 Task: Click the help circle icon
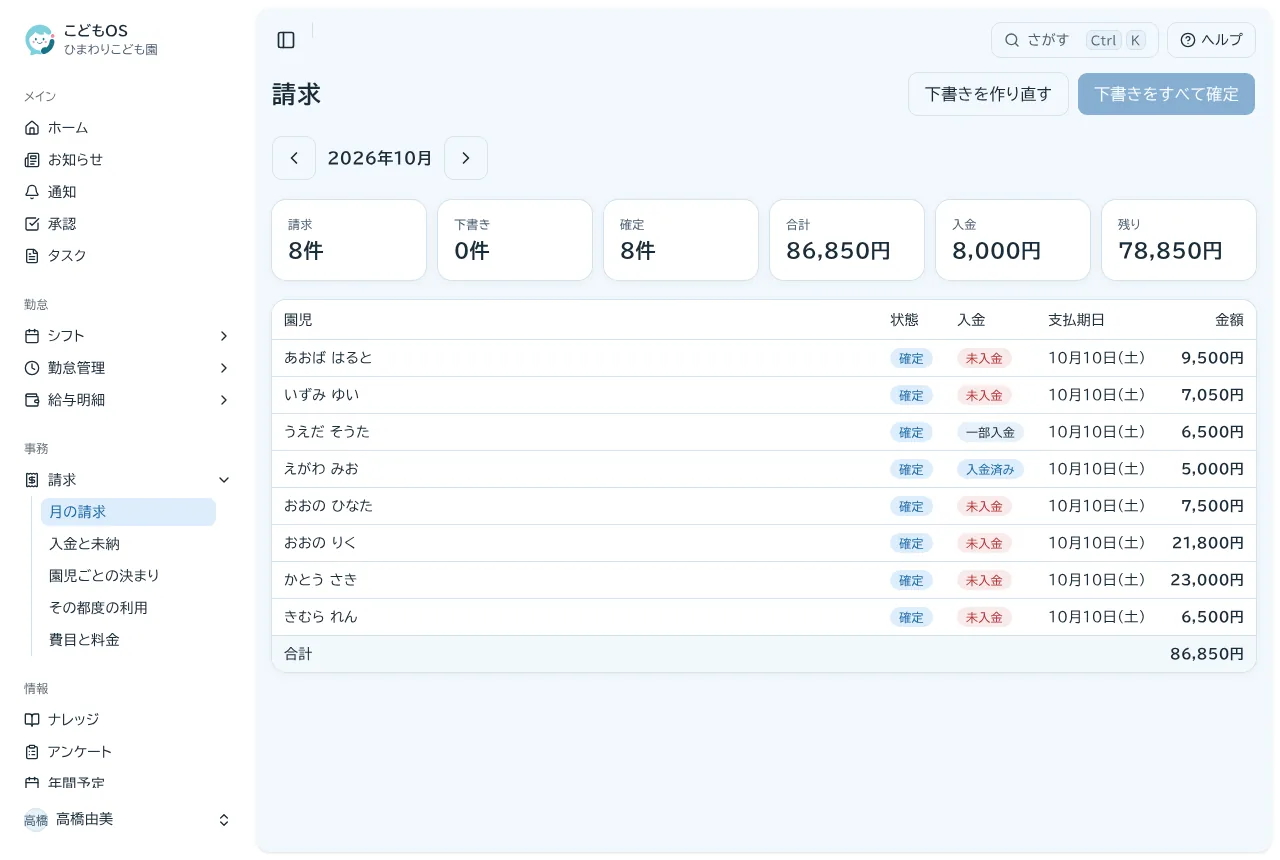click(x=1188, y=40)
